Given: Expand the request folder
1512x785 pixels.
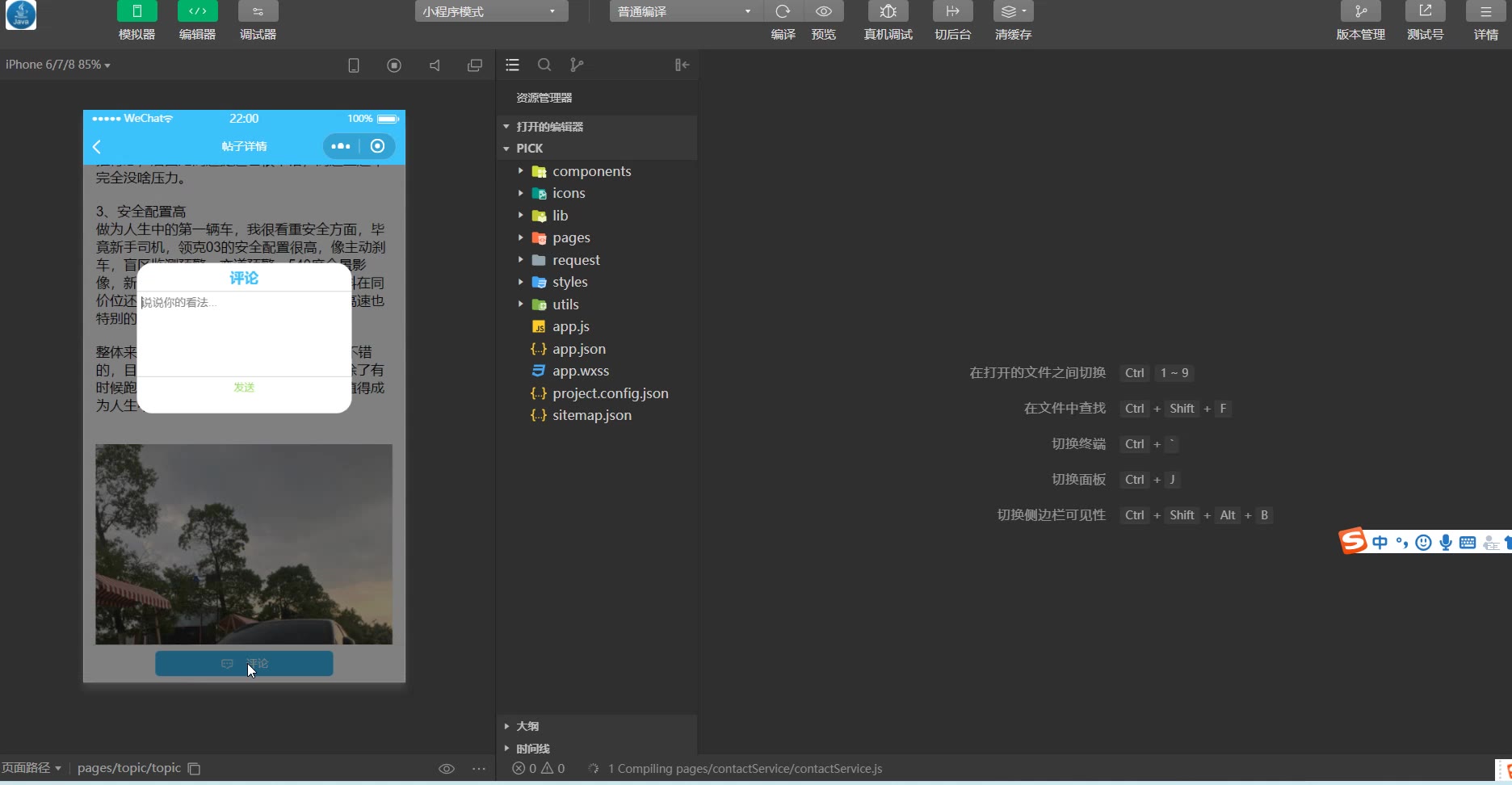Looking at the screenshot, I should point(597,260).
